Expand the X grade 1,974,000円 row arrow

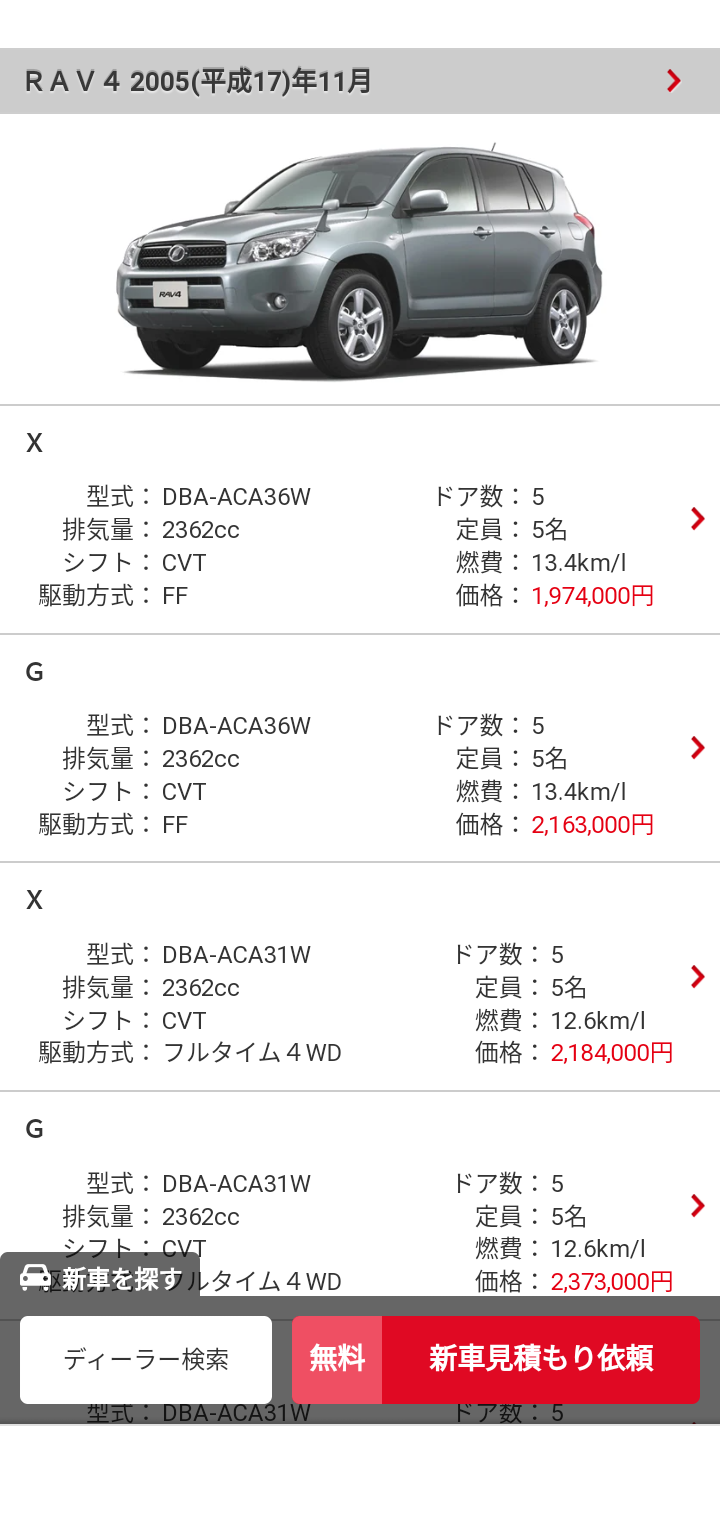coord(697,518)
